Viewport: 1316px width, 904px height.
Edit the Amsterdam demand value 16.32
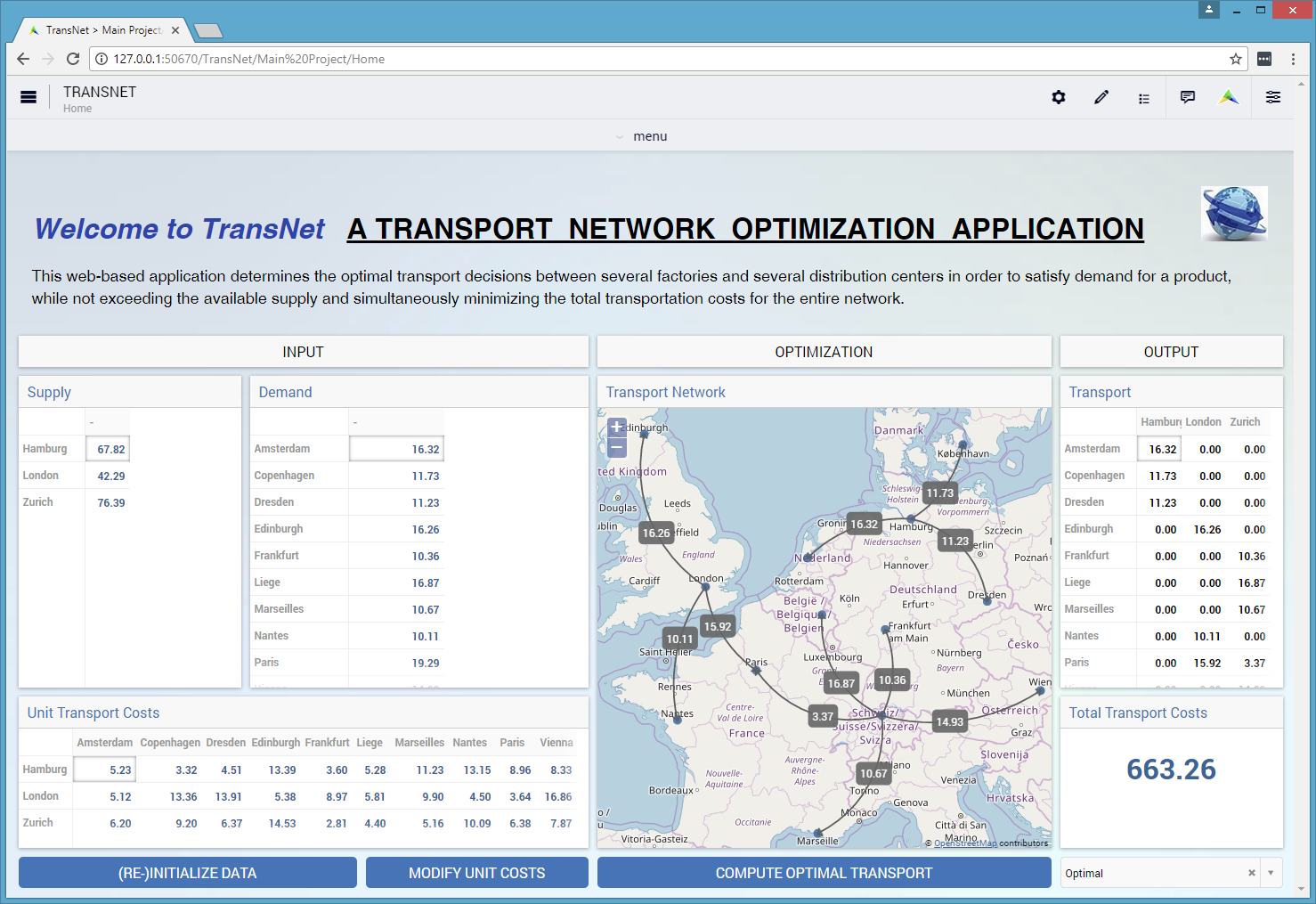pyautogui.click(x=396, y=449)
